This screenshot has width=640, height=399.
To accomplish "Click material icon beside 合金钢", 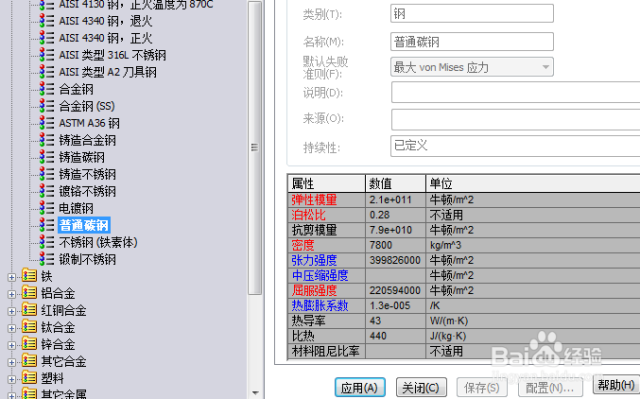I will click(47, 89).
